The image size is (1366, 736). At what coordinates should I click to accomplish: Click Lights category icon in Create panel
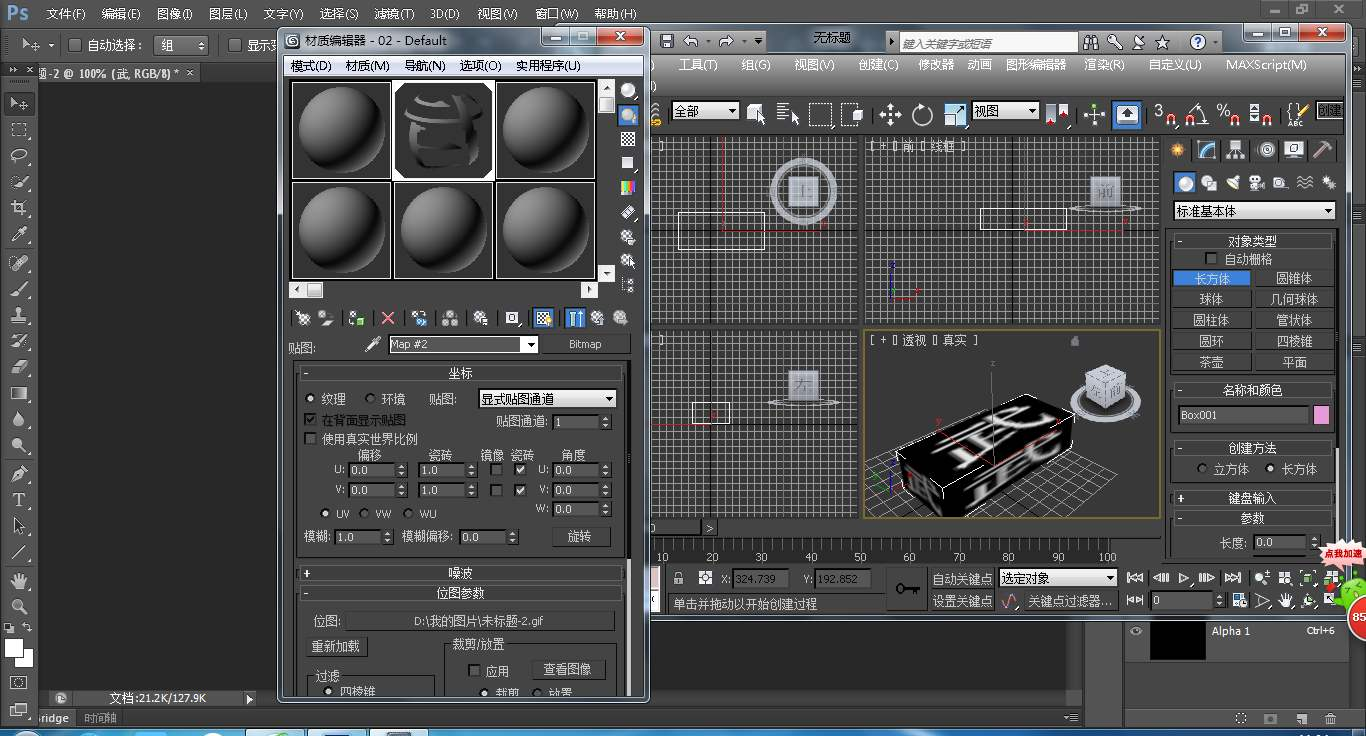point(1233,182)
